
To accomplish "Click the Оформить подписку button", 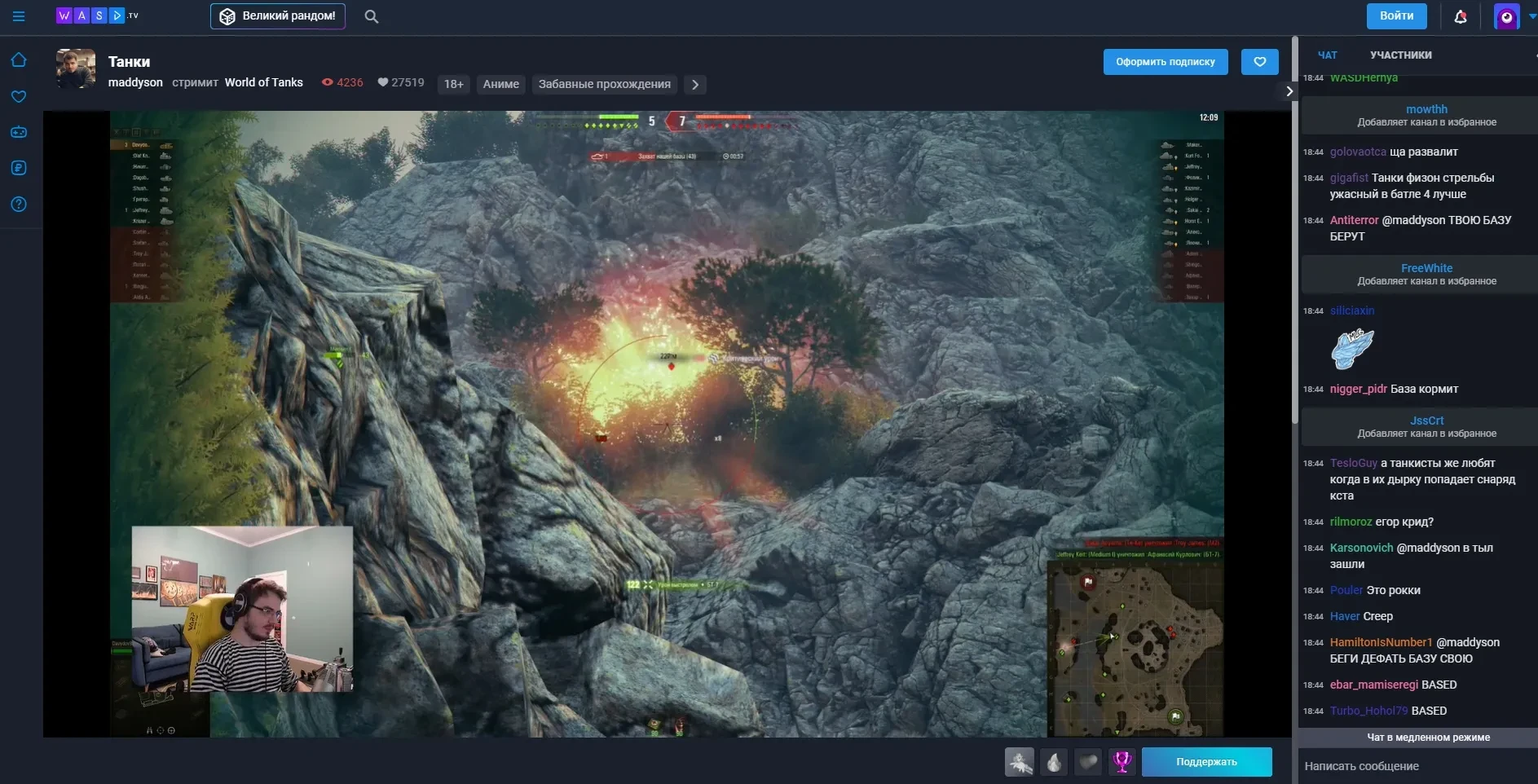I will pos(1165,62).
